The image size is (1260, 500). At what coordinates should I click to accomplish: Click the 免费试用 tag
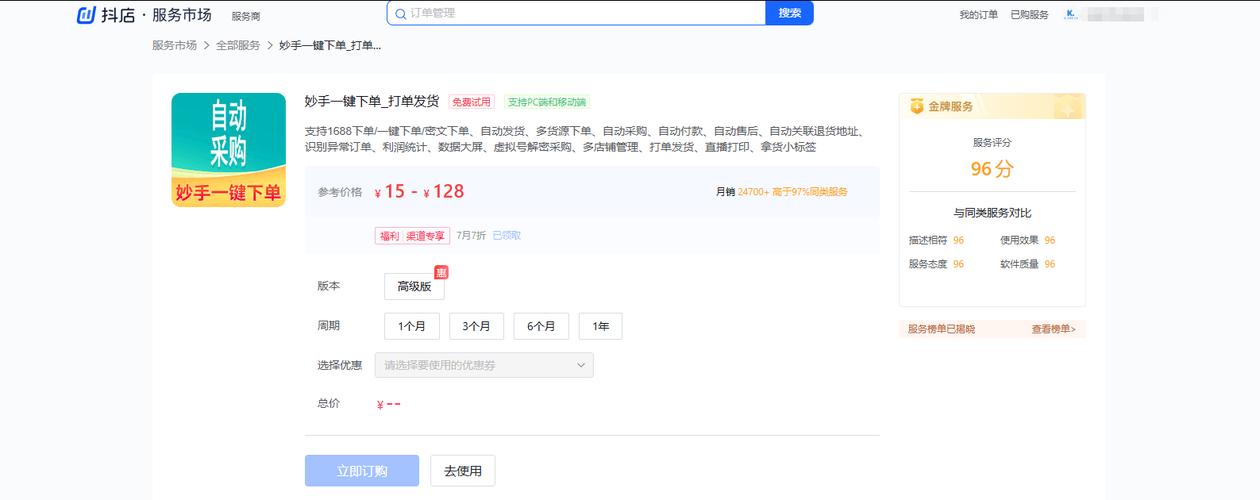pos(471,102)
